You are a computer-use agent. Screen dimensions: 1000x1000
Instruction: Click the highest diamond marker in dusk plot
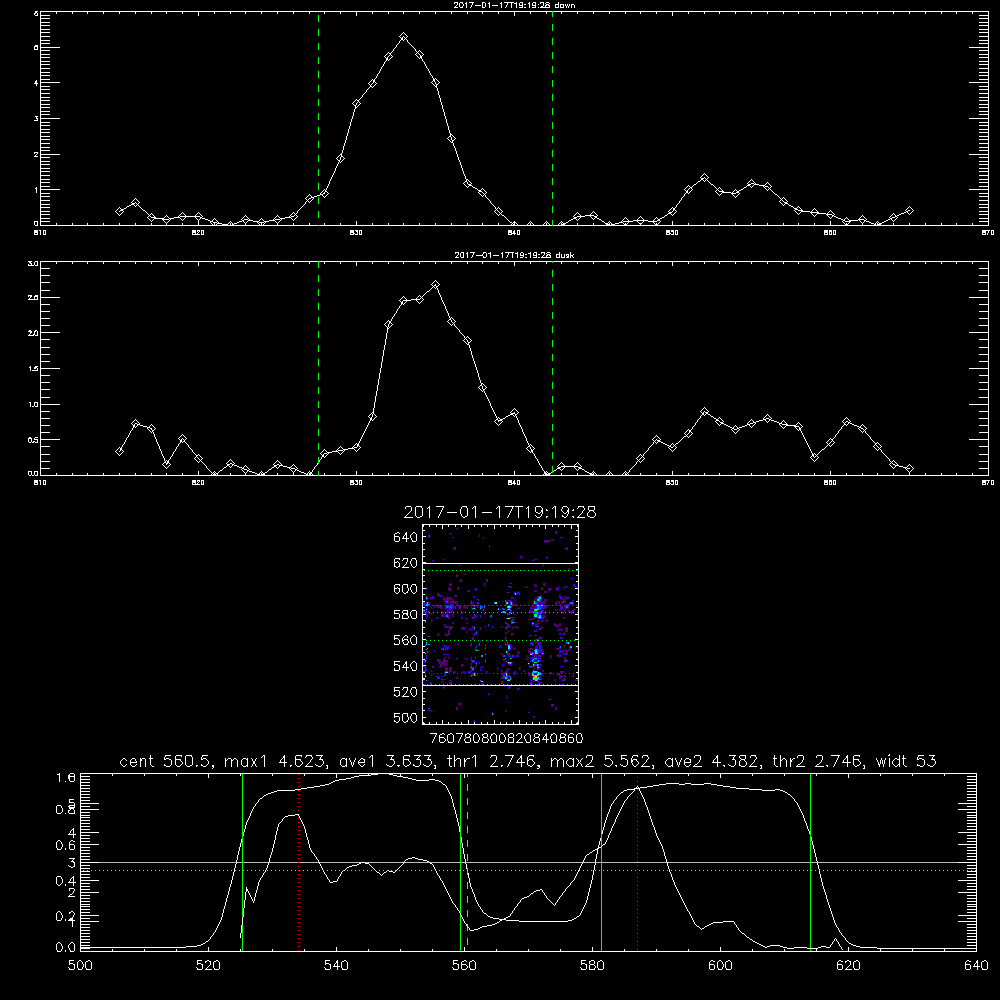(435, 284)
